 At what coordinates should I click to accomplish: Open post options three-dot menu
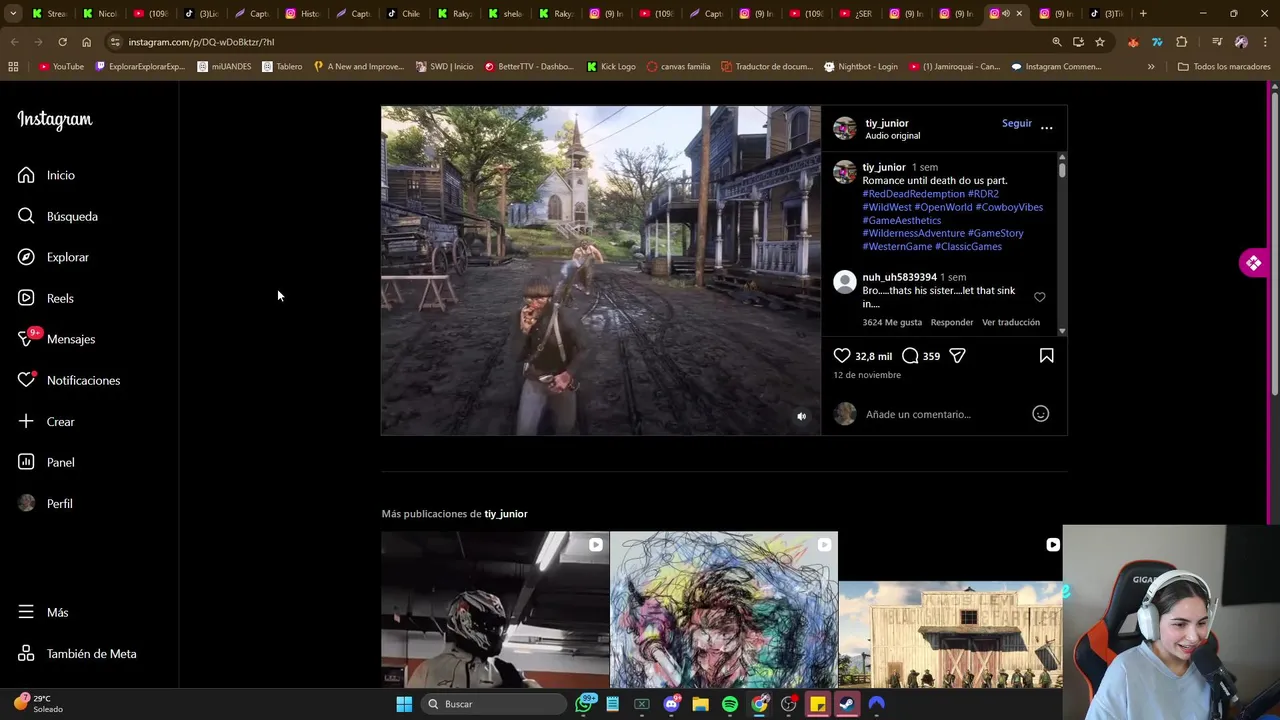click(x=1046, y=127)
